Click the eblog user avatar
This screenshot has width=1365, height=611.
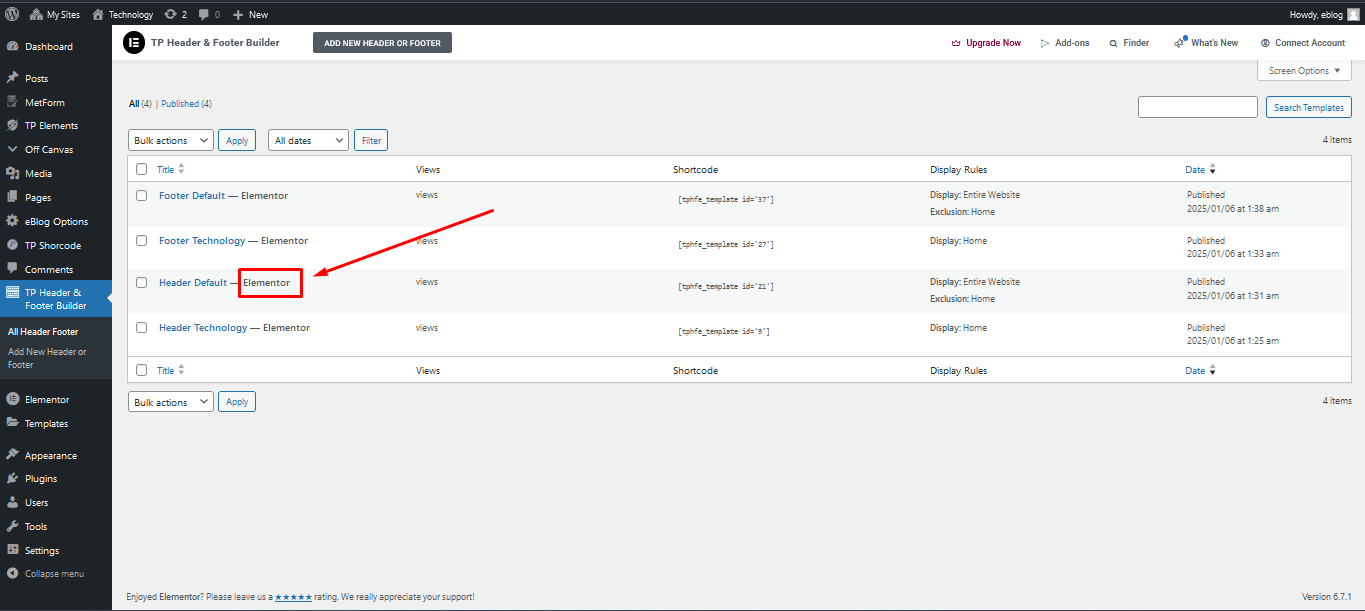pos(1353,14)
